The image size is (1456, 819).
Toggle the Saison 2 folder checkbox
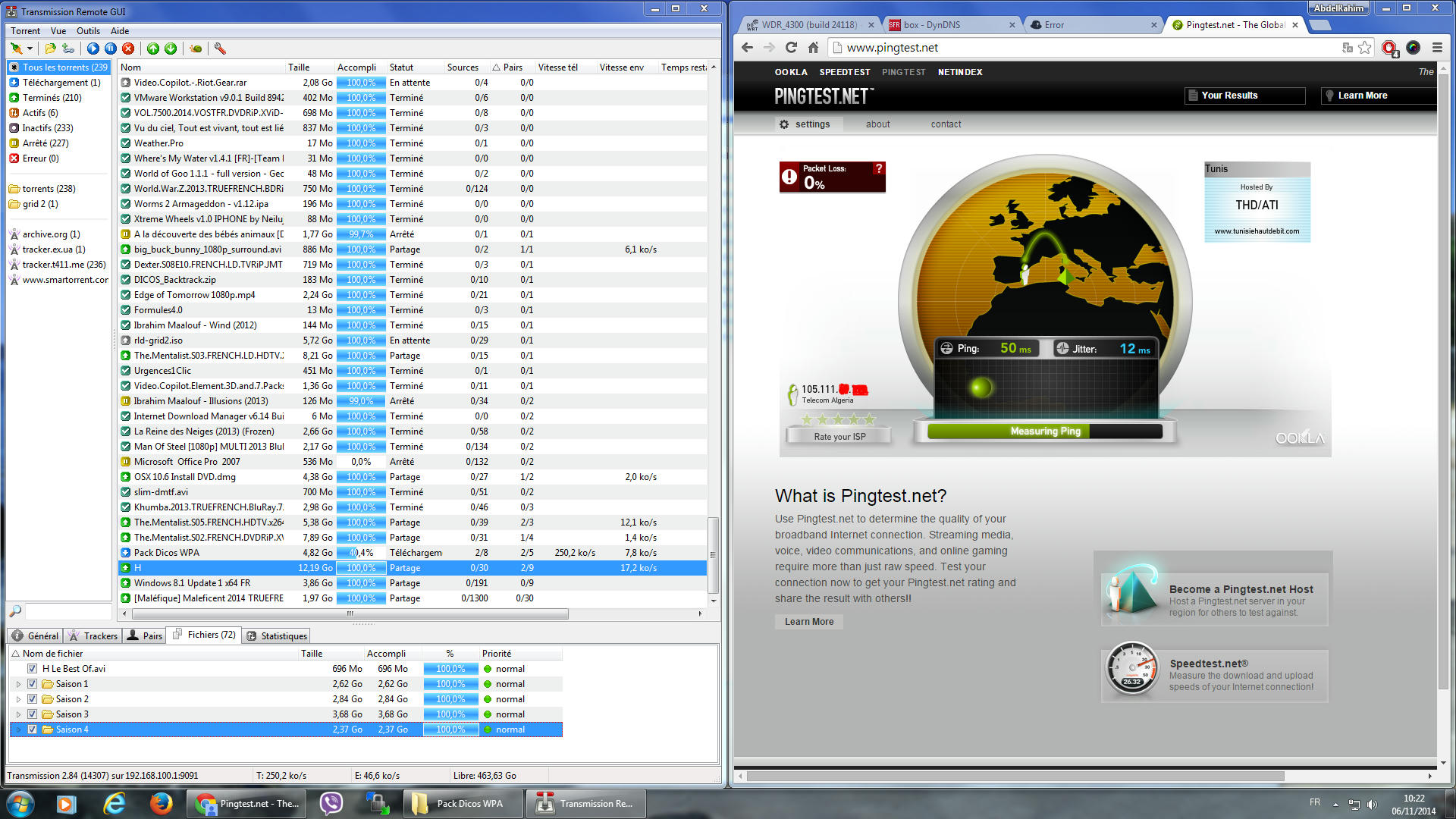(x=32, y=699)
